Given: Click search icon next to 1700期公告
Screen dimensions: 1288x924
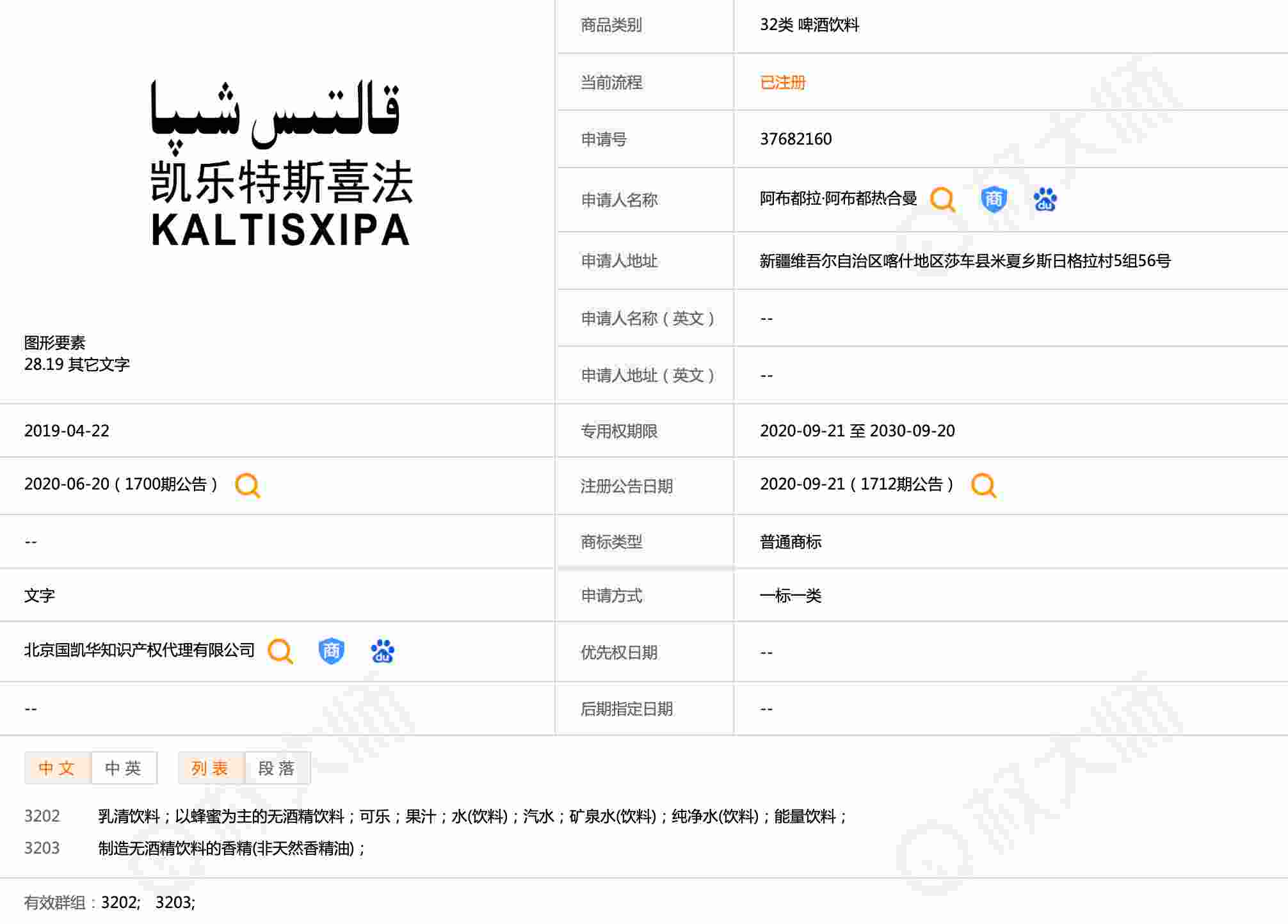Looking at the screenshot, I should tap(247, 486).
